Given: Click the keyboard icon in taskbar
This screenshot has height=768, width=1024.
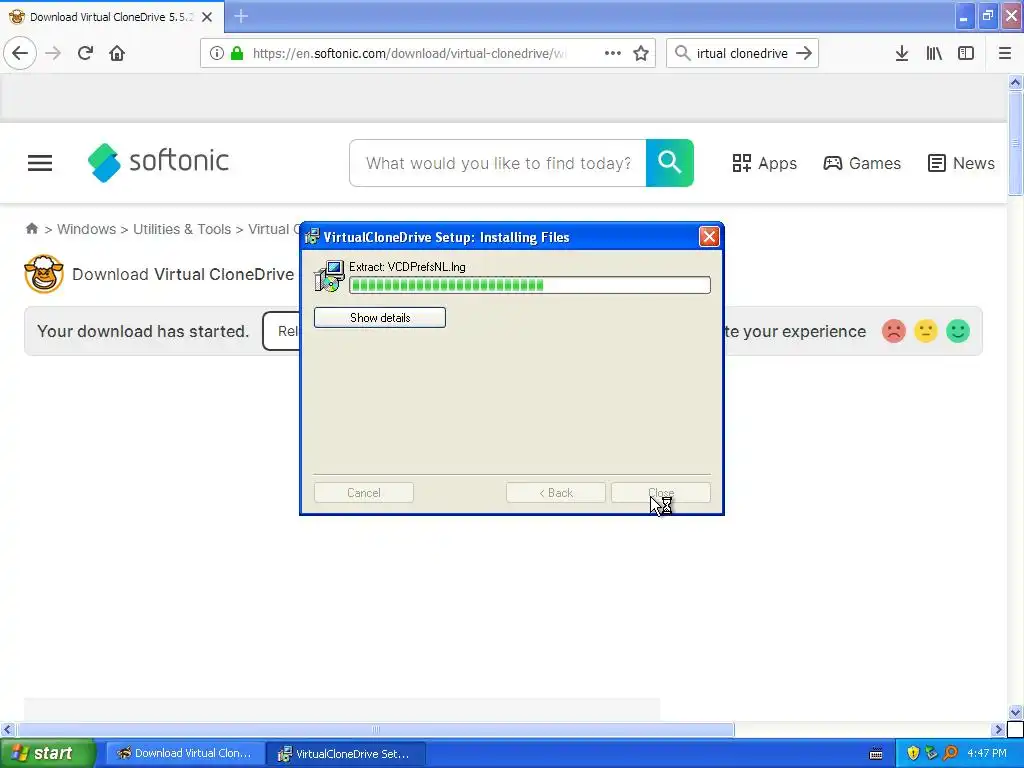Looking at the screenshot, I should point(876,754).
